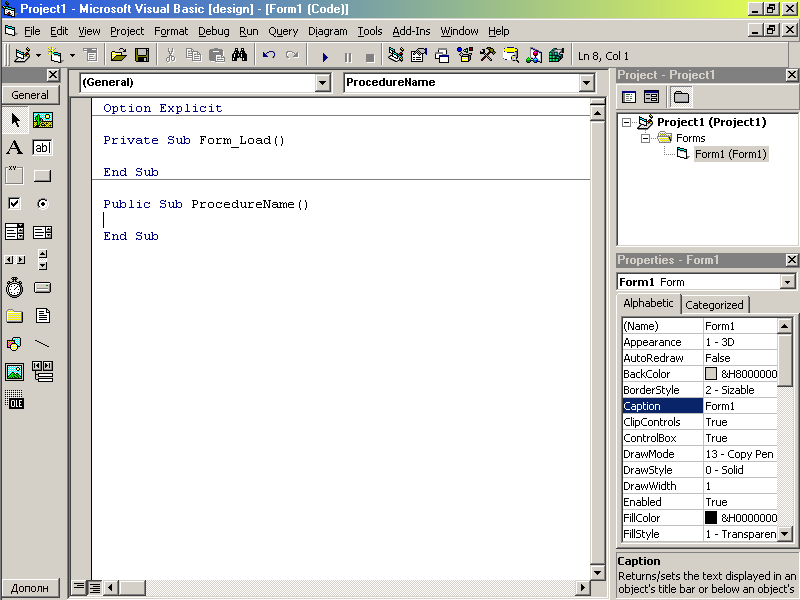Click the Break pause button
Viewport: 800px width, 600px height.
pyautogui.click(x=348, y=56)
